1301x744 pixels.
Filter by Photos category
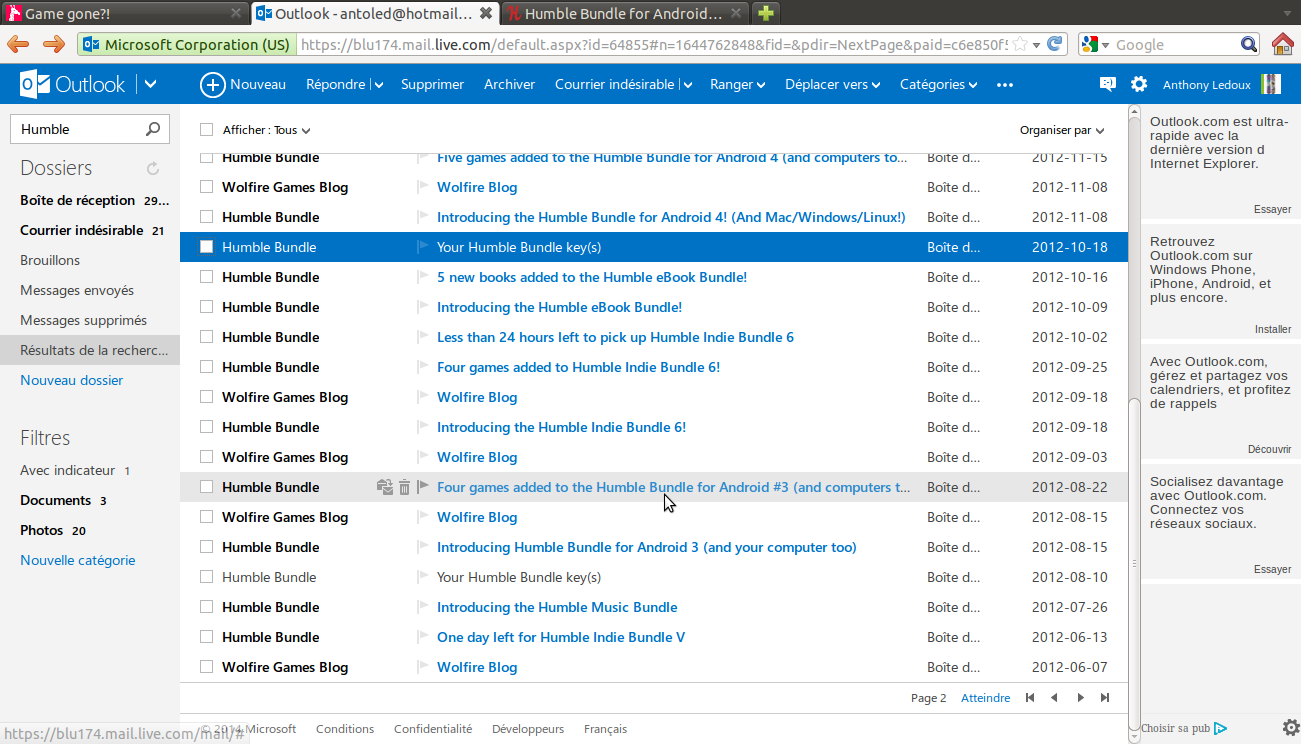[42, 530]
